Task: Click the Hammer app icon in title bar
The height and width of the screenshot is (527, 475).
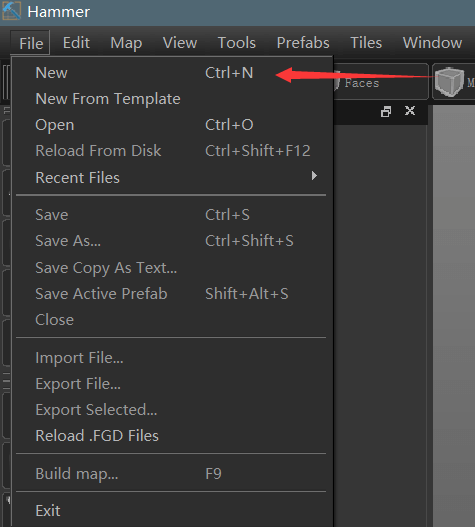Action: [11, 11]
